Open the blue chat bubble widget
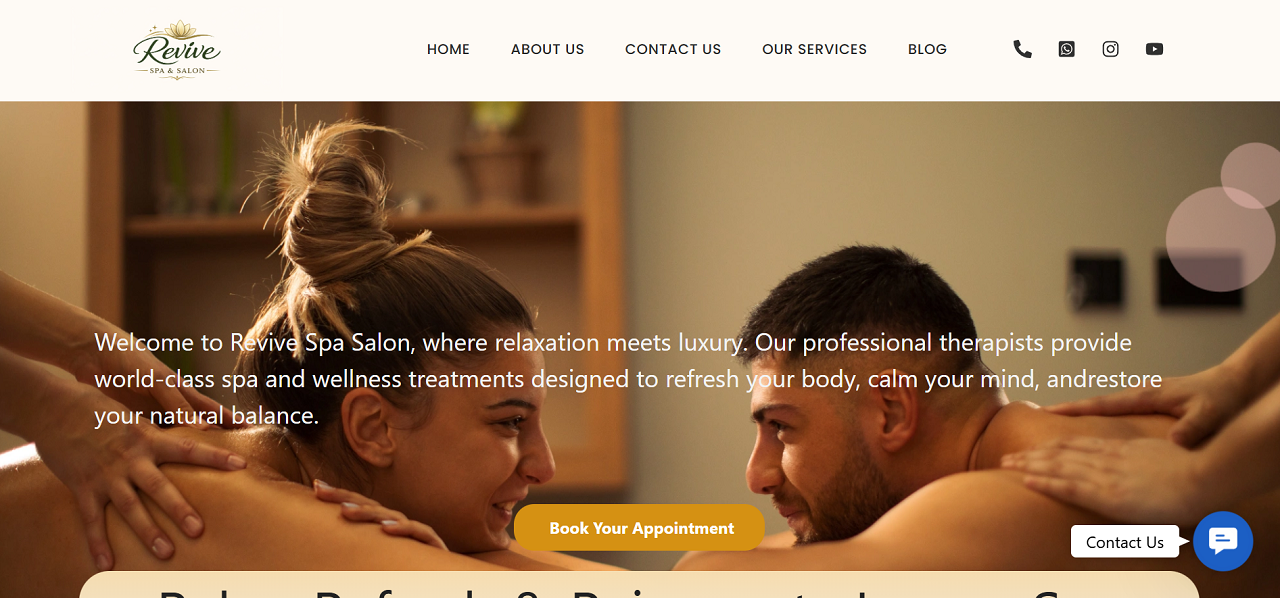Viewport: 1280px width, 598px height. pyautogui.click(x=1223, y=541)
